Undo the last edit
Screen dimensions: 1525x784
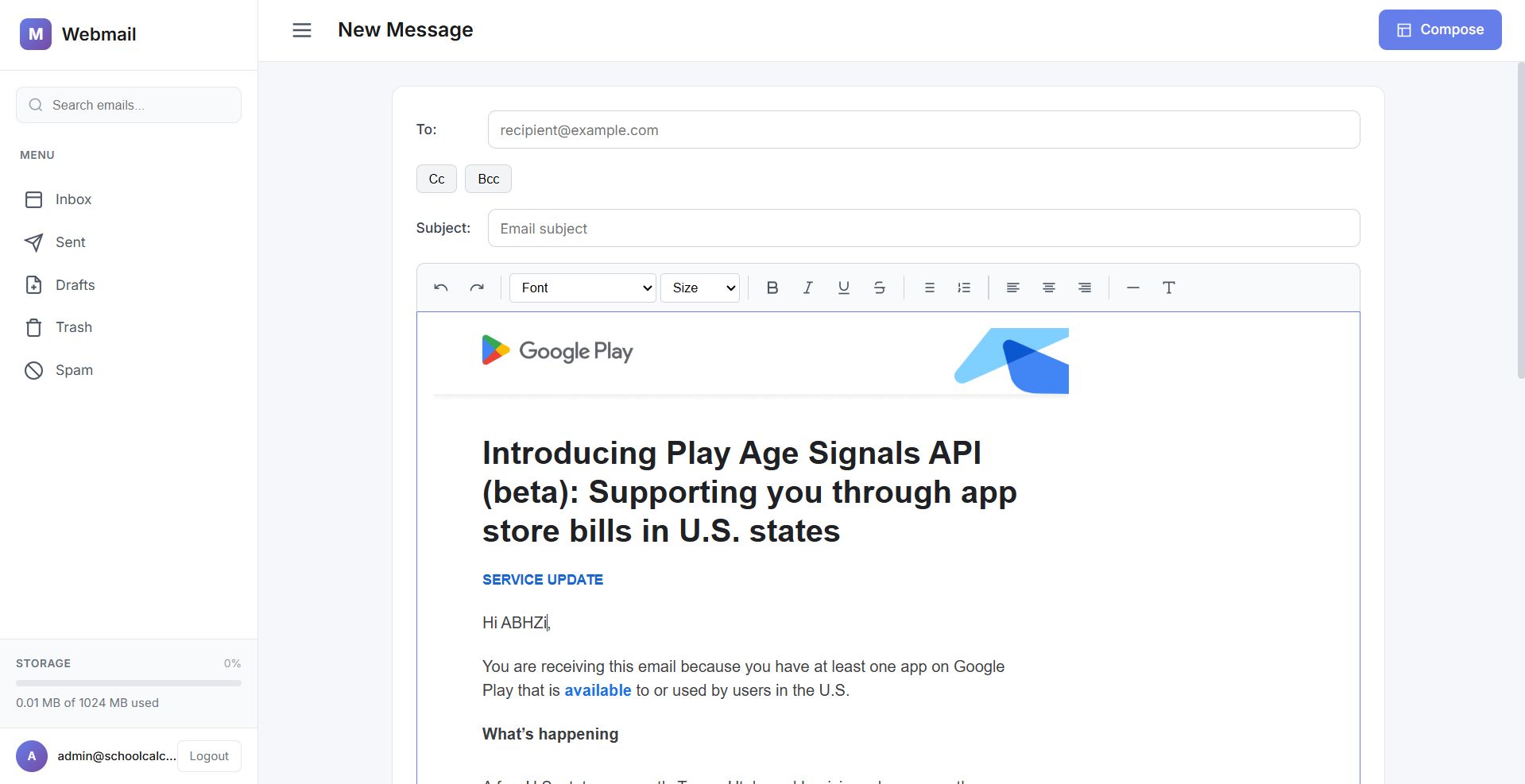point(441,288)
